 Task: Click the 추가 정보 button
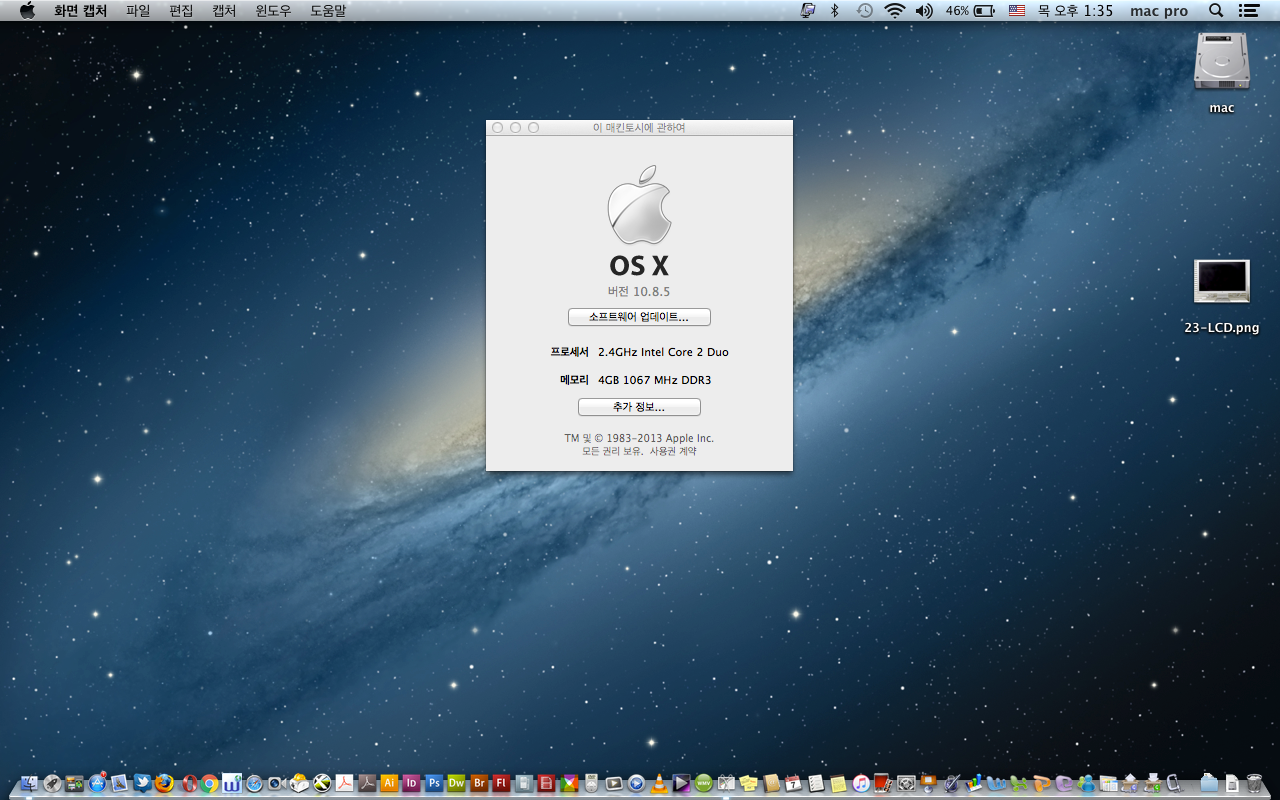pos(639,408)
